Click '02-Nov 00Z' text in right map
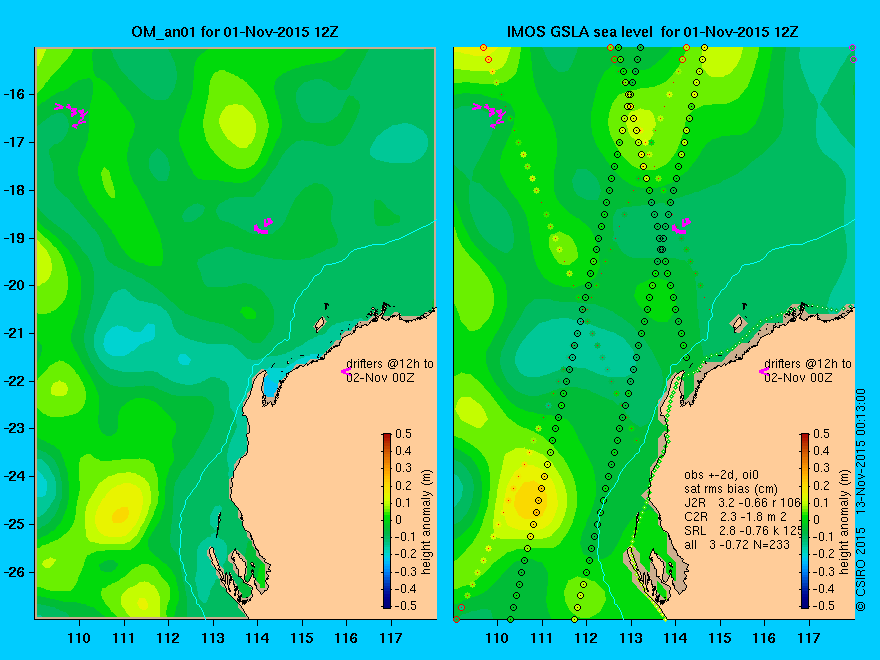The width and height of the screenshot is (880, 660). click(798, 377)
